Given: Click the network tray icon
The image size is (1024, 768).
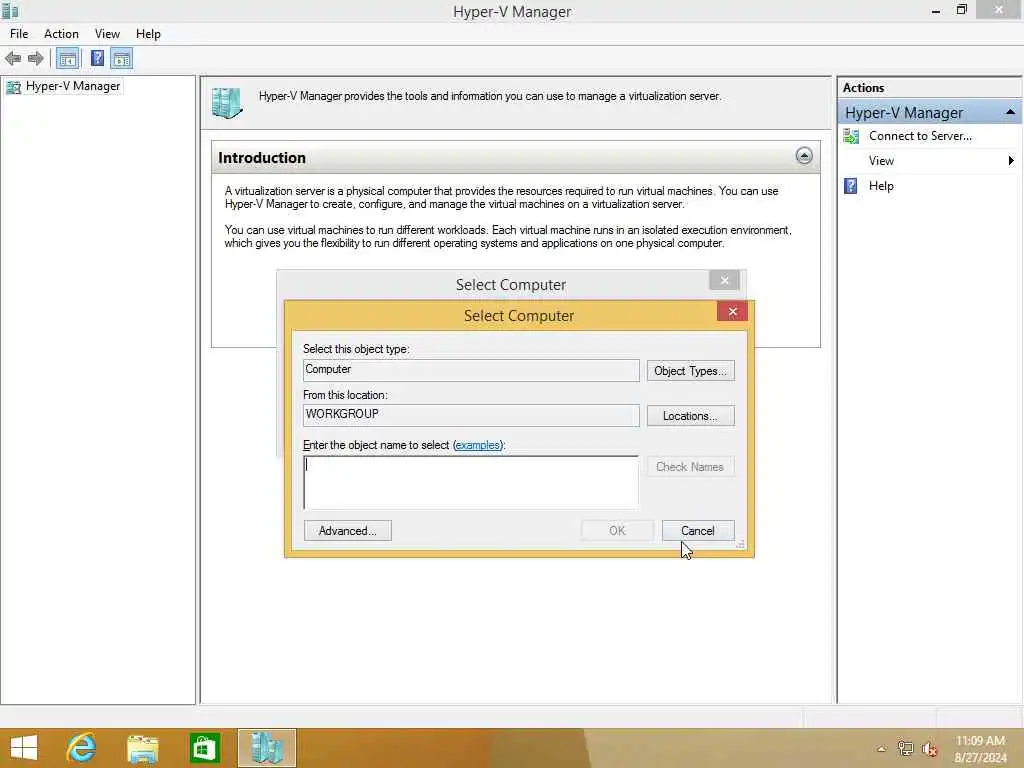Looking at the screenshot, I should 905,748.
